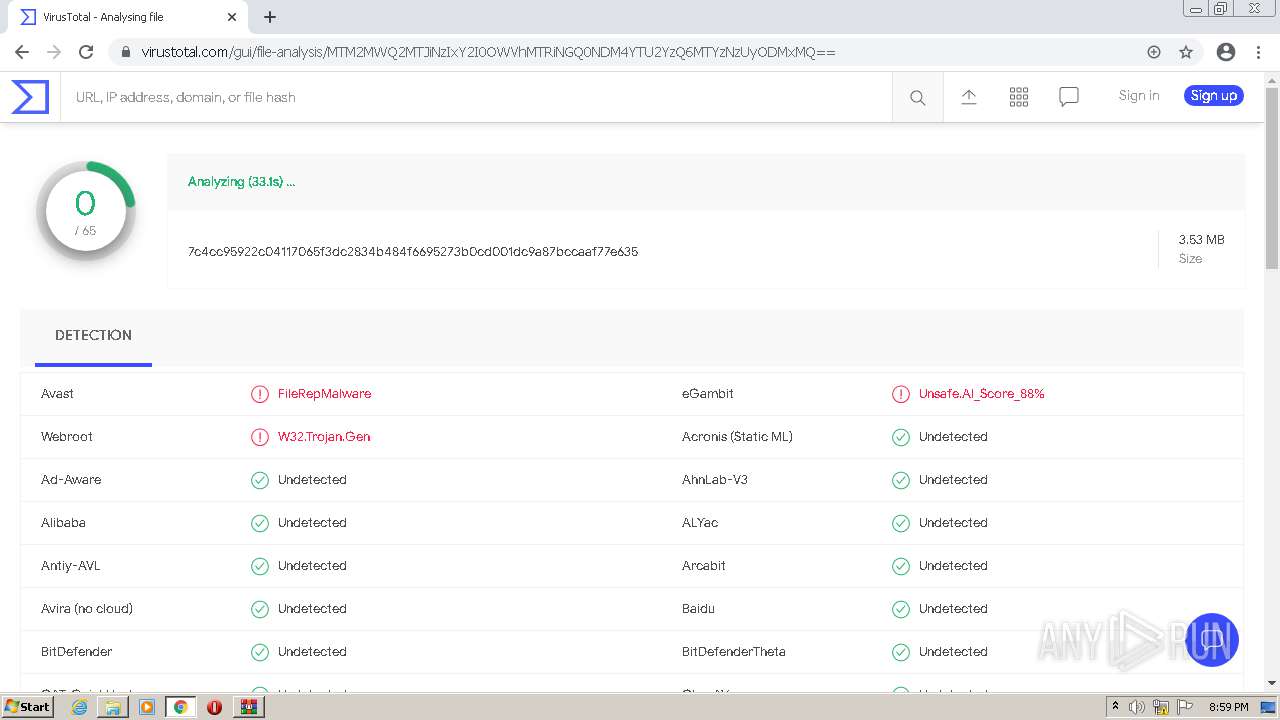
Task: Open File Explorer from taskbar
Action: pos(113,707)
